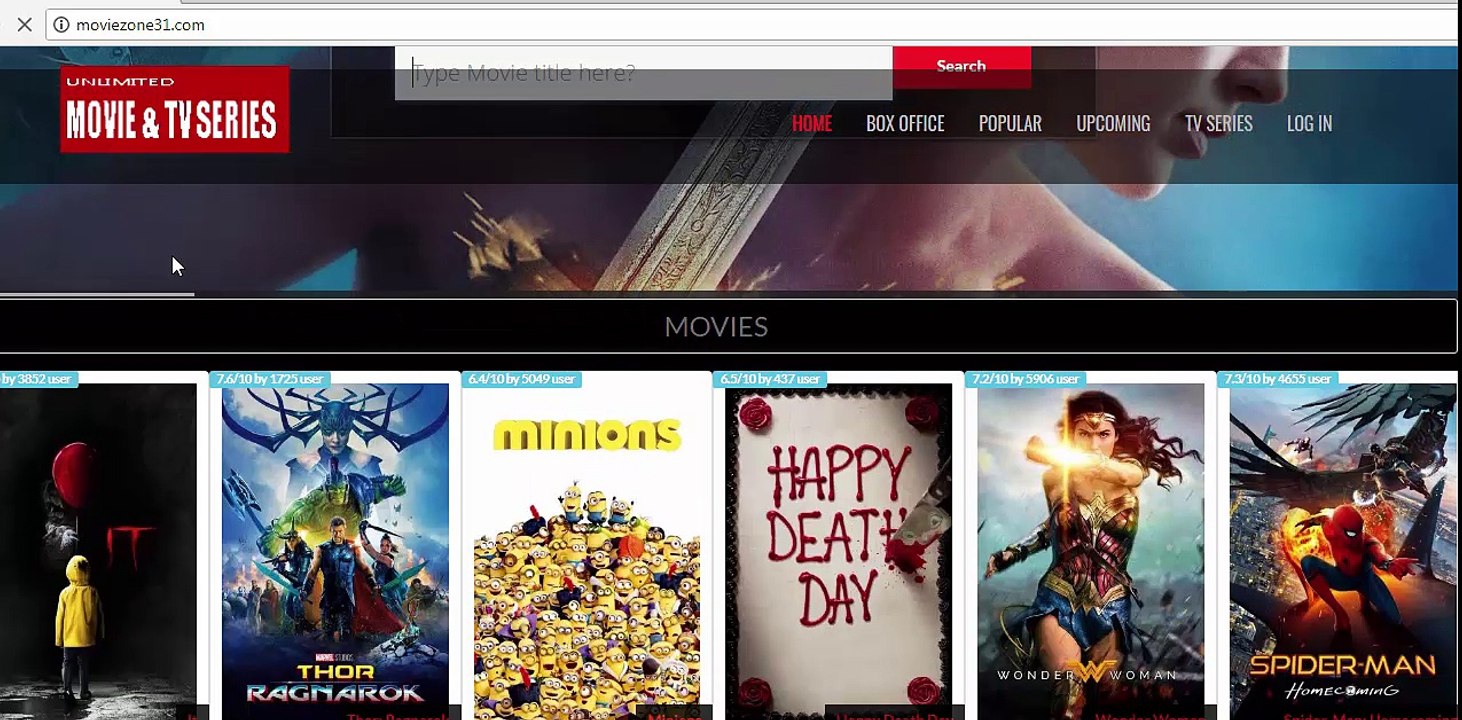
Task: Click the '6.5/10 by 437 user' rating badge
Action: [x=770, y=379]
